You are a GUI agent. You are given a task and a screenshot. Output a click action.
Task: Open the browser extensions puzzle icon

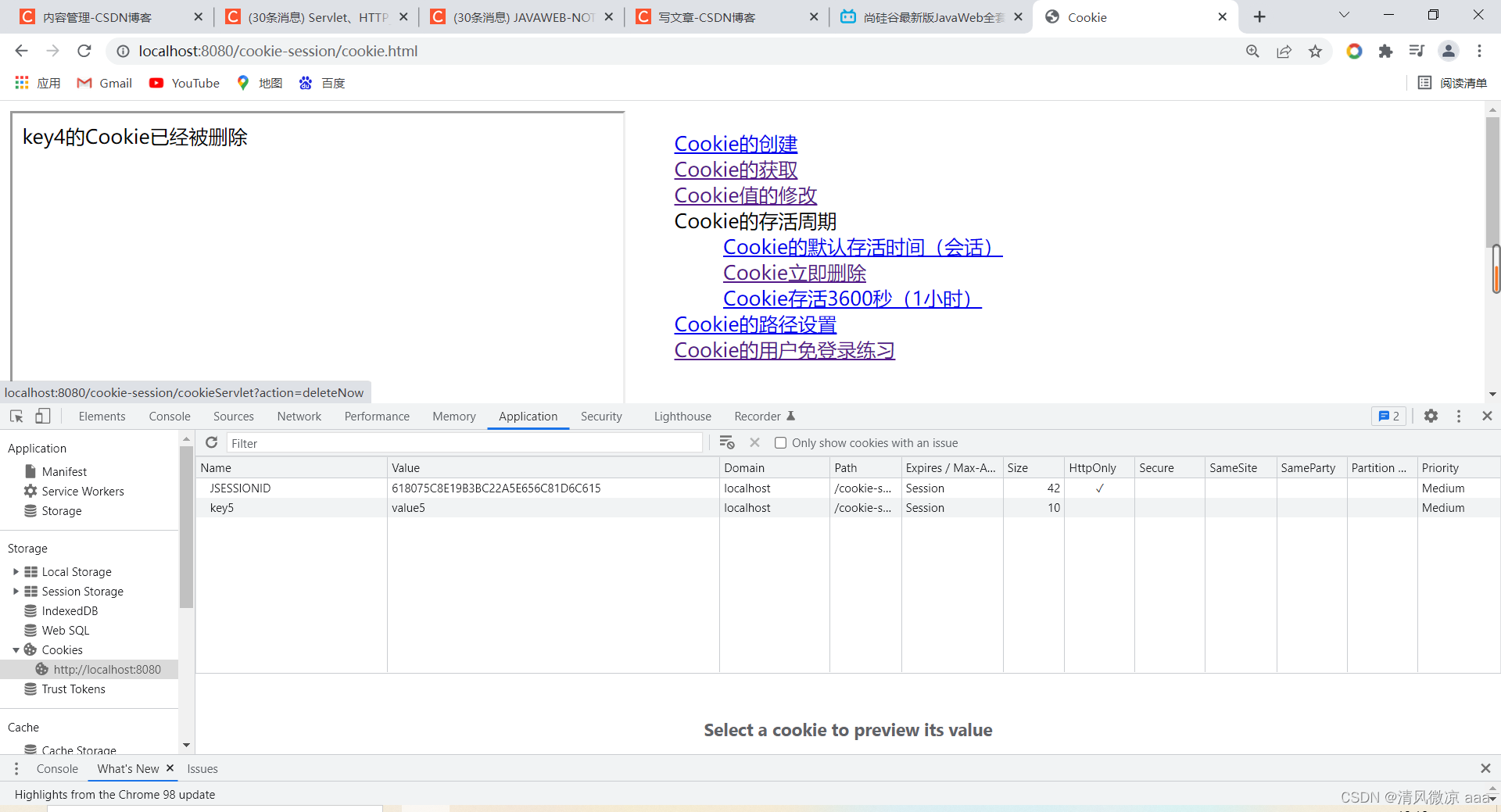[x=1385, y=51]
